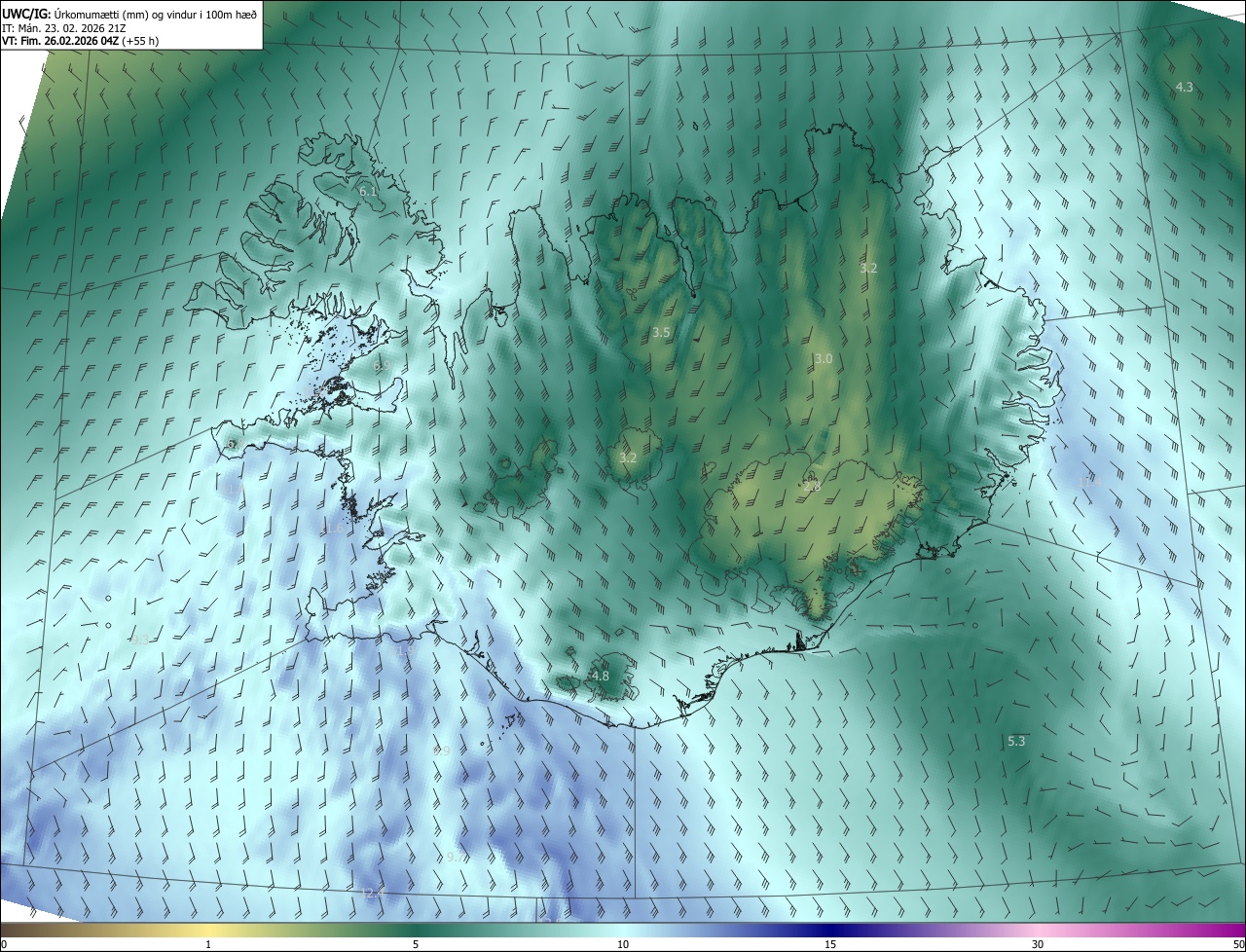Click the valid time line "VT: Fim. 26.02.2026 04Z (+55 h)"

81,42
